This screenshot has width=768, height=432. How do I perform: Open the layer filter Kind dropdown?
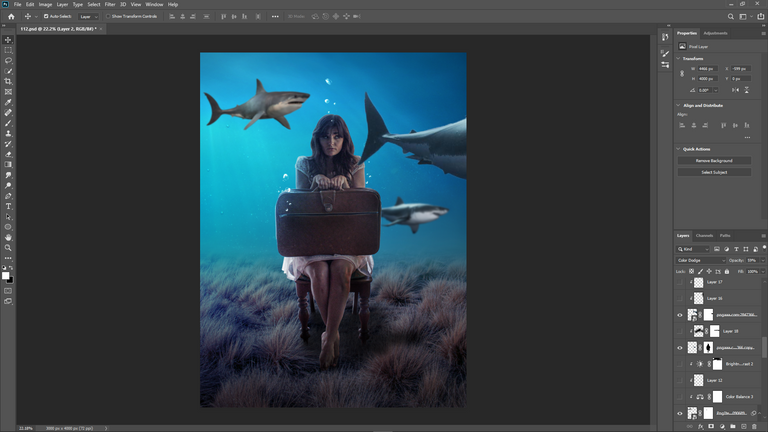click(693, 249)
